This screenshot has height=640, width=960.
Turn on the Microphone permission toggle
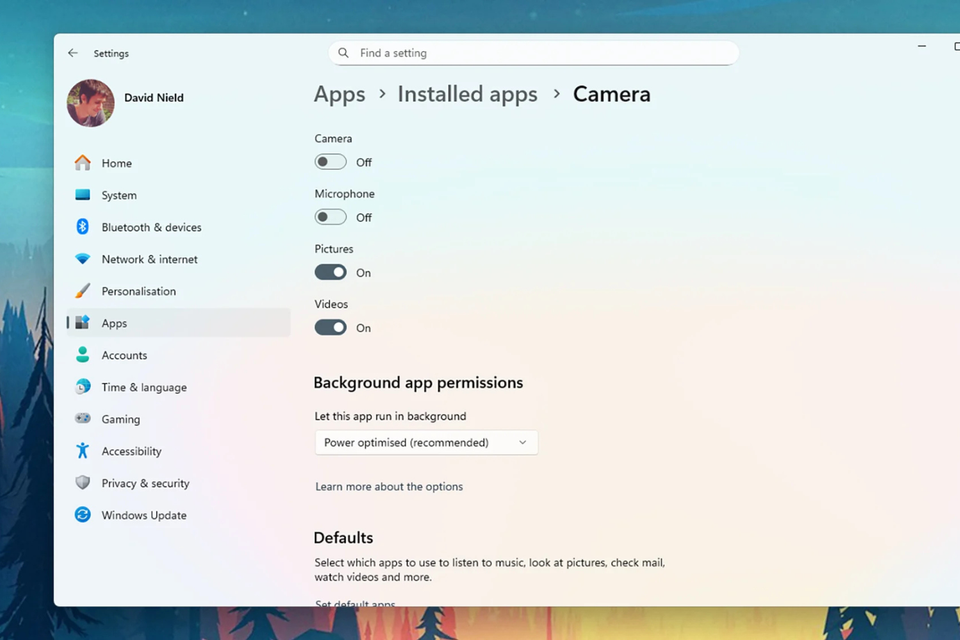coord(331,217)
